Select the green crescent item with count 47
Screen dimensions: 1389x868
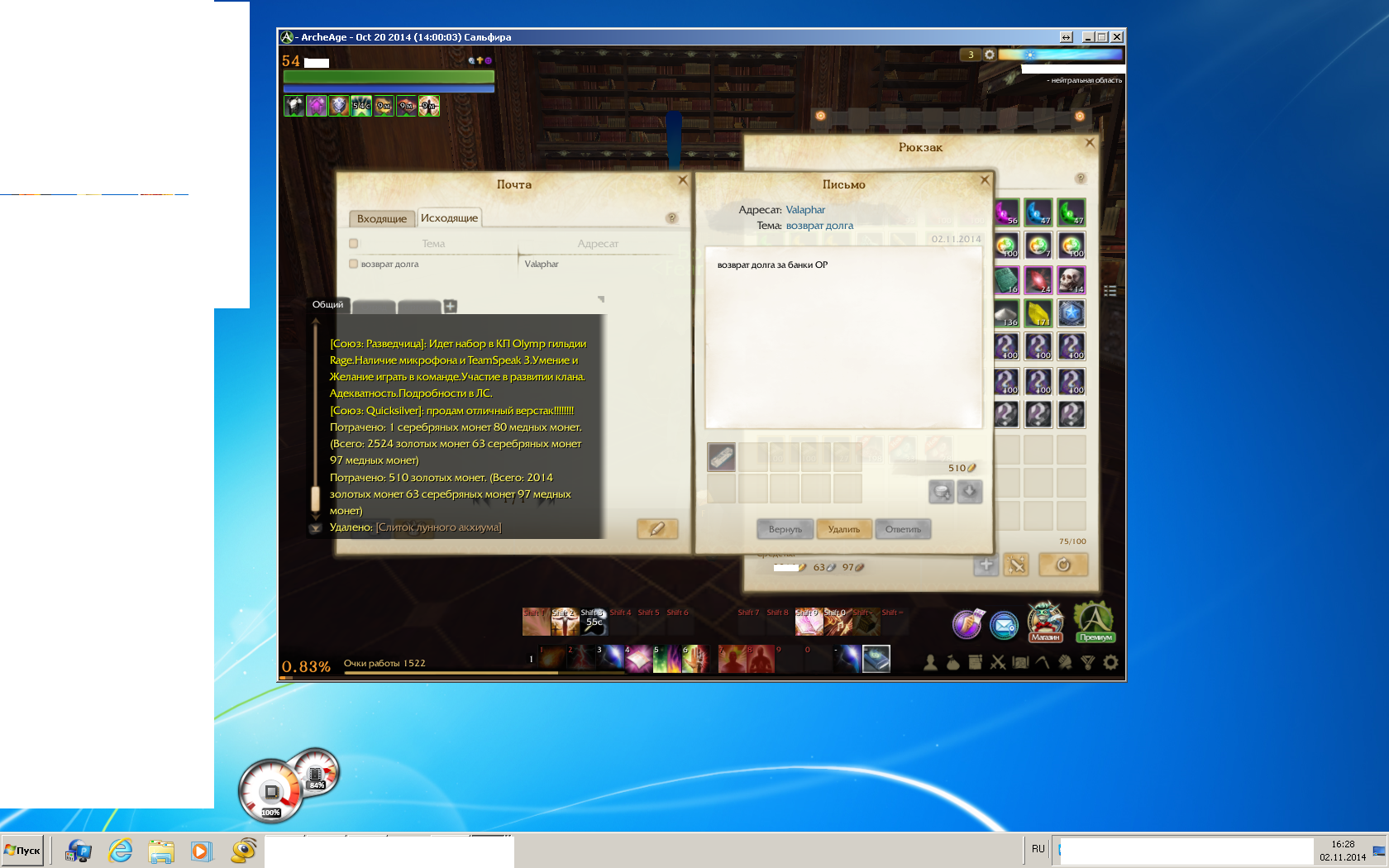click(1072, 212)
